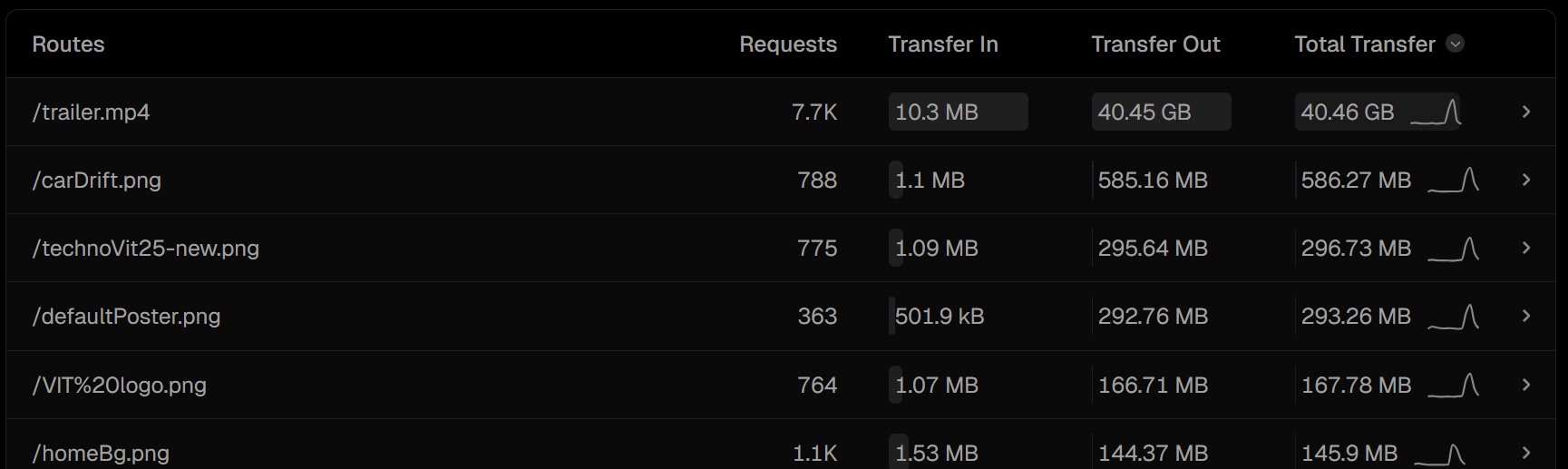Click sparkline graph for /defaultPoster.png
This screenshot has height=469, width=1568.
(x=1454, y=316)
